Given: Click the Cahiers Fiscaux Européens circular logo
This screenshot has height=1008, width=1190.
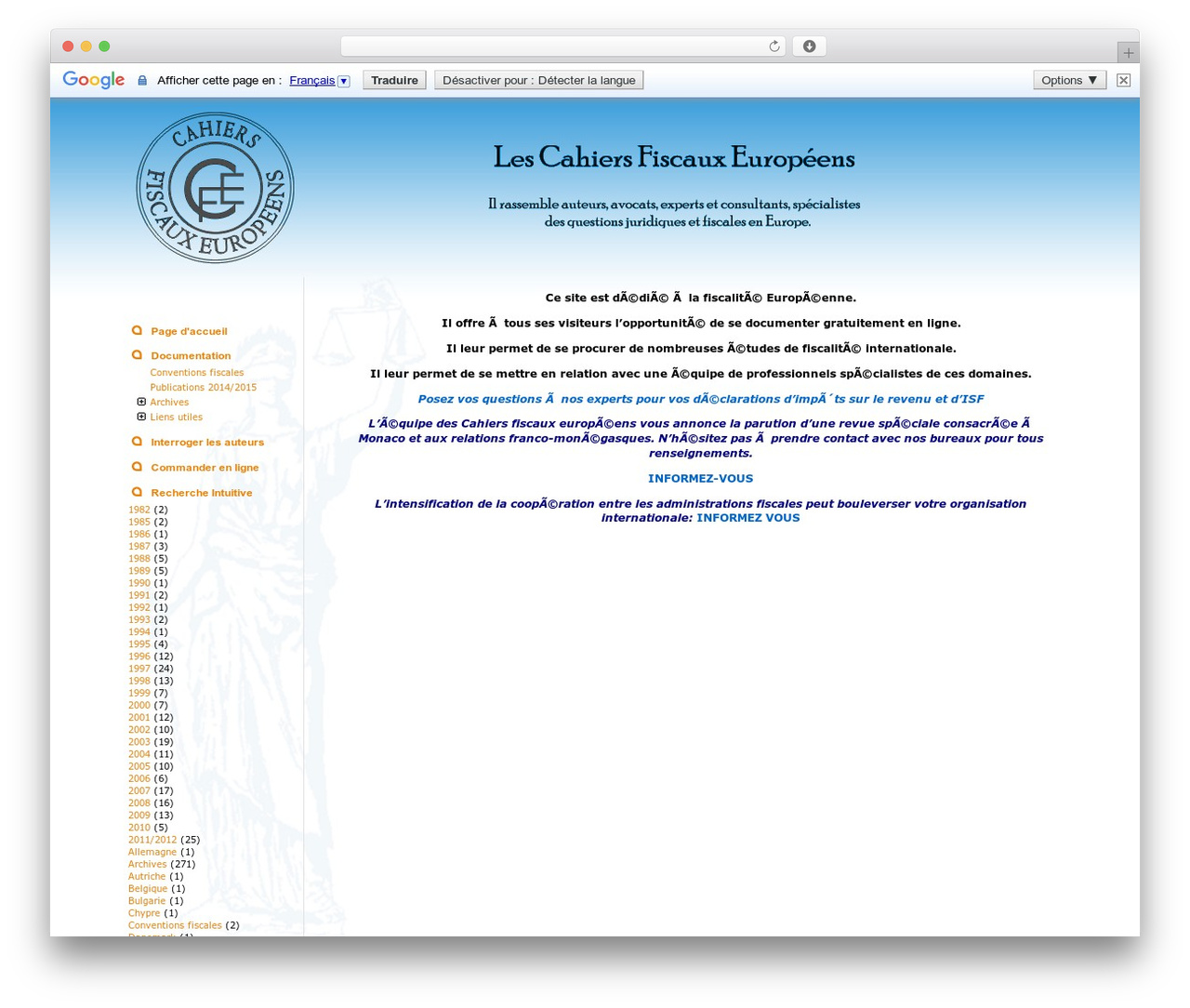Looking at the screenshot, I should click(x=215, y=188).
